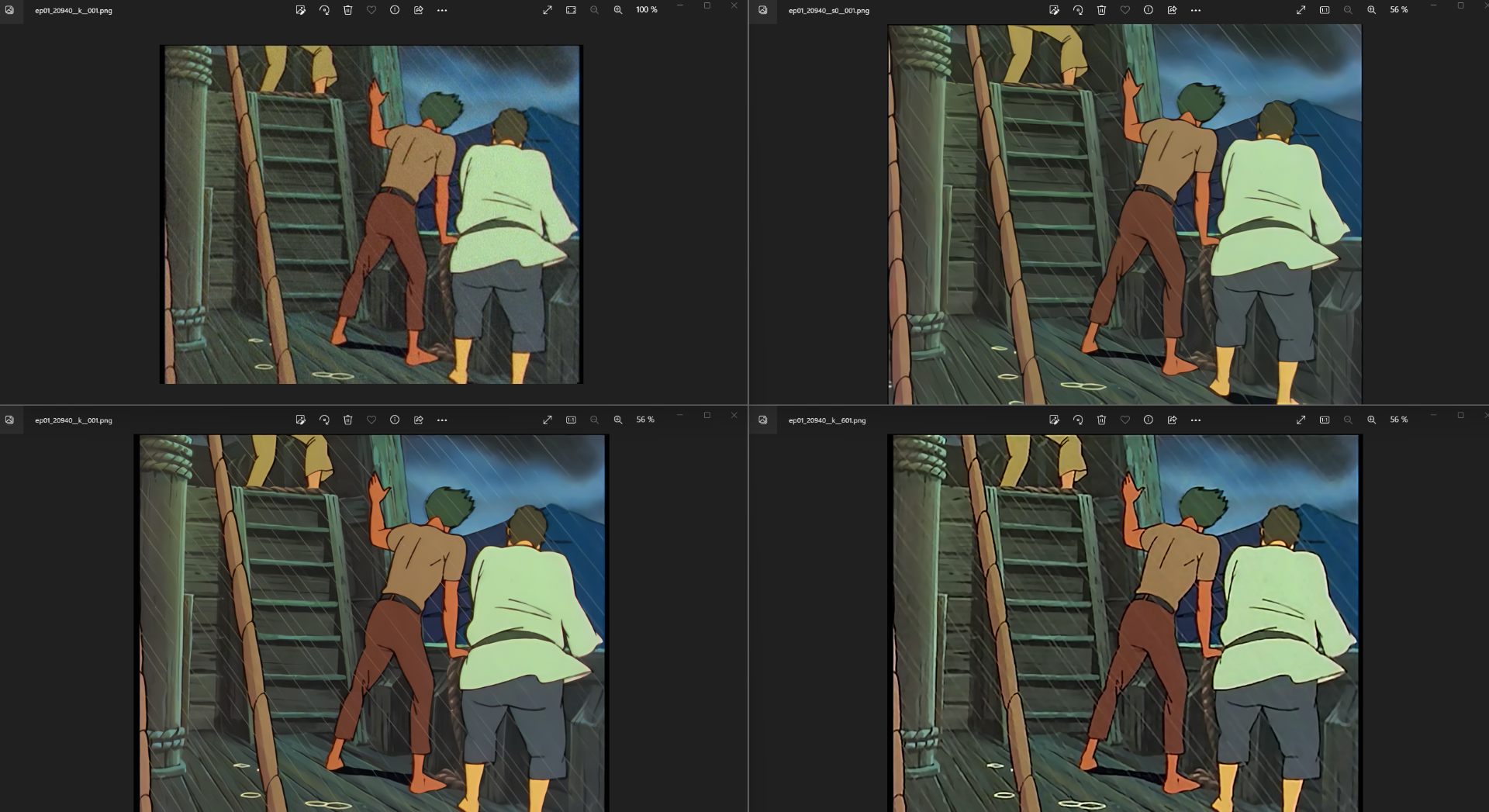Enter full screen in the s0_001.png window
Screen dimensions: 1489x812
pos(1301,10)
